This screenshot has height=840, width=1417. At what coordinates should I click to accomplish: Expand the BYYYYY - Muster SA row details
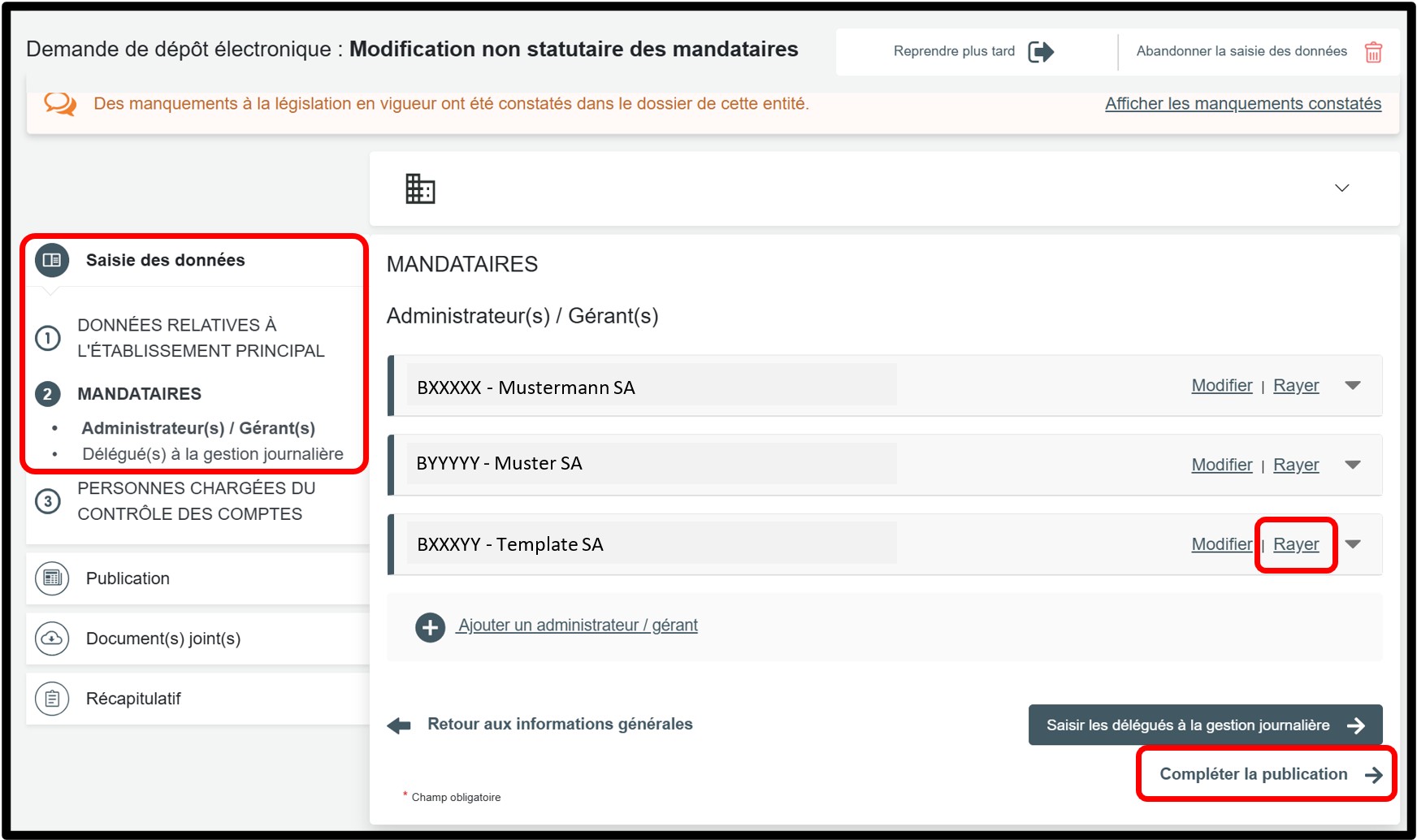[1353, 465]
